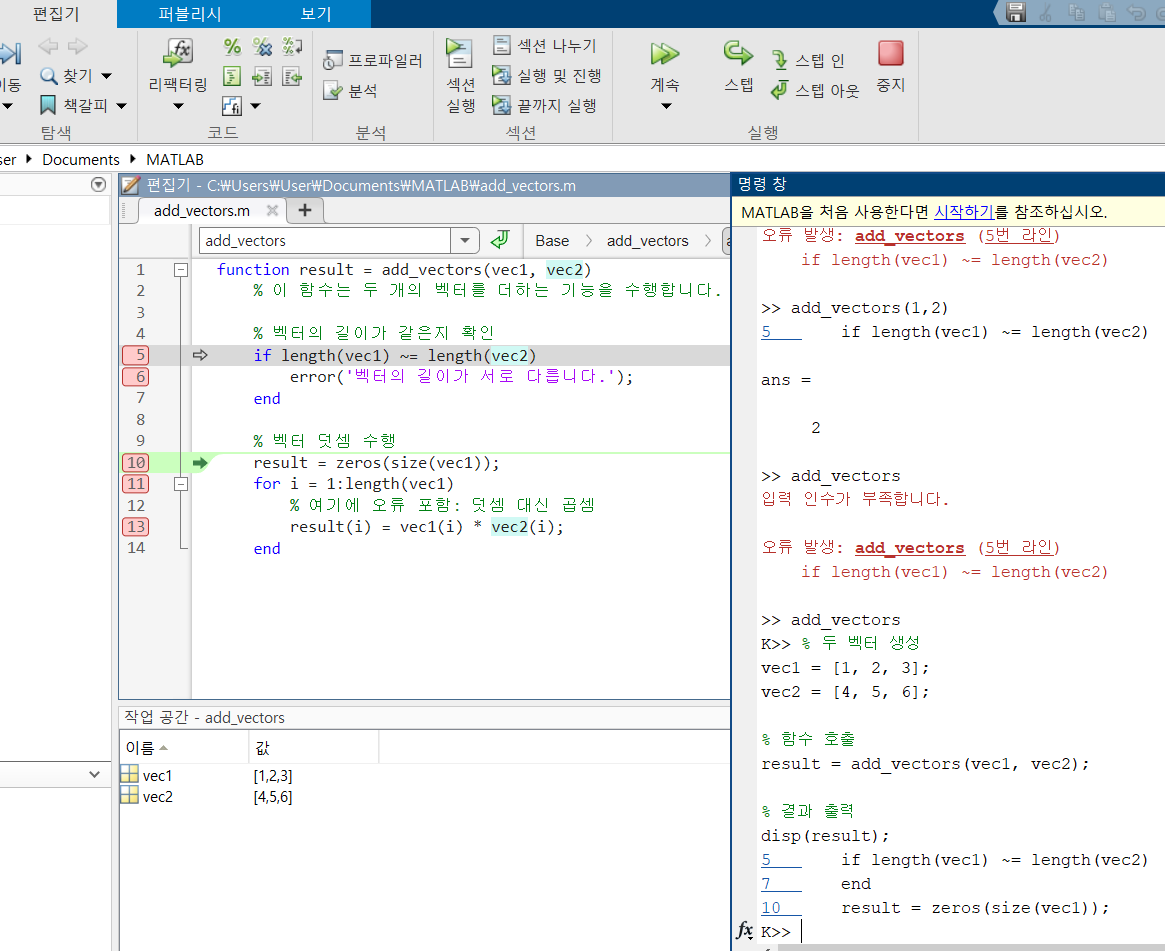The width and height of the screenshot is (1165, 951).
Task: Click the uncomment icon
Action: (262, 47)
